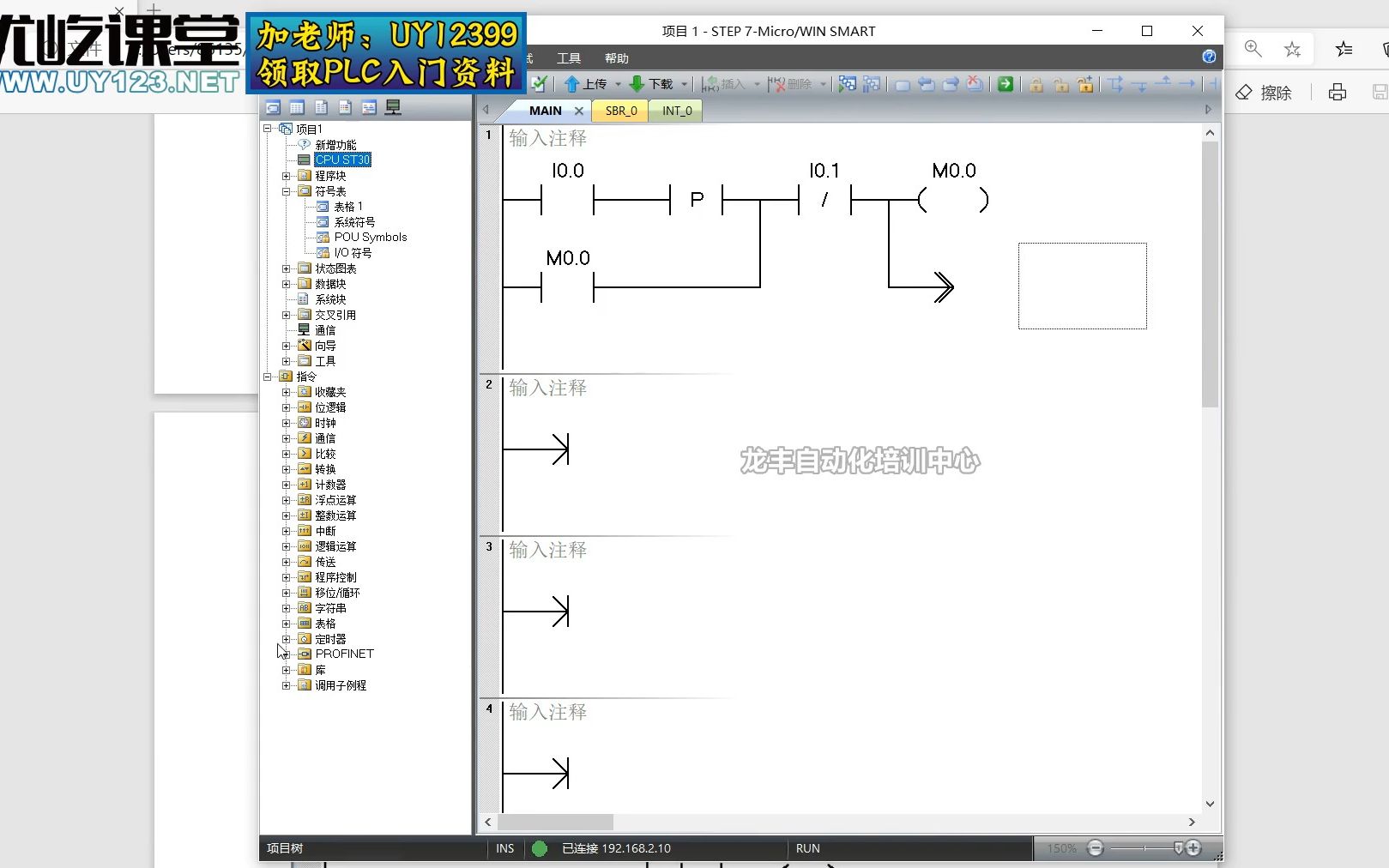
Task: Expand the 状态图表 tree node
Action: click(287, 268)
